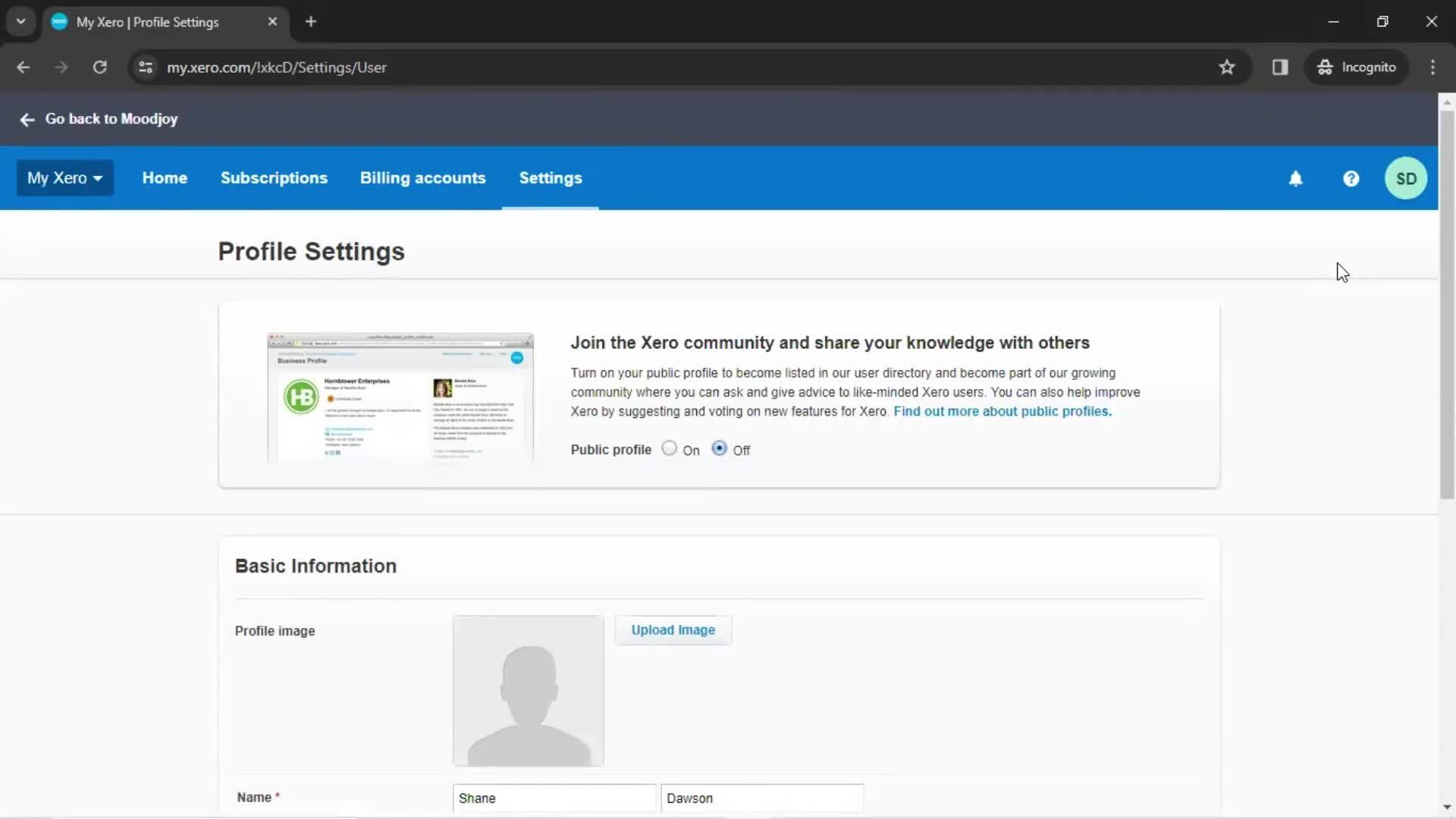The image size is (1456, 819).
Task: Open the notifications bell
Action: pyautogui.click(x=1295, y=179)
